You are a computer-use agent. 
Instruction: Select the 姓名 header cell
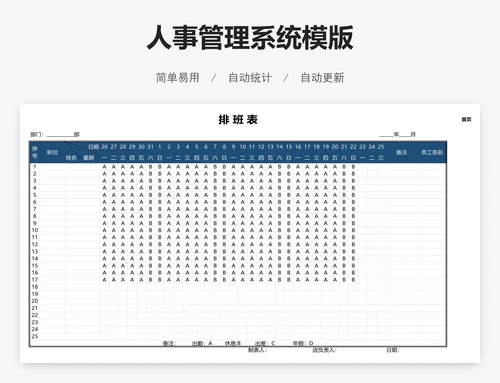coord(71,158)
